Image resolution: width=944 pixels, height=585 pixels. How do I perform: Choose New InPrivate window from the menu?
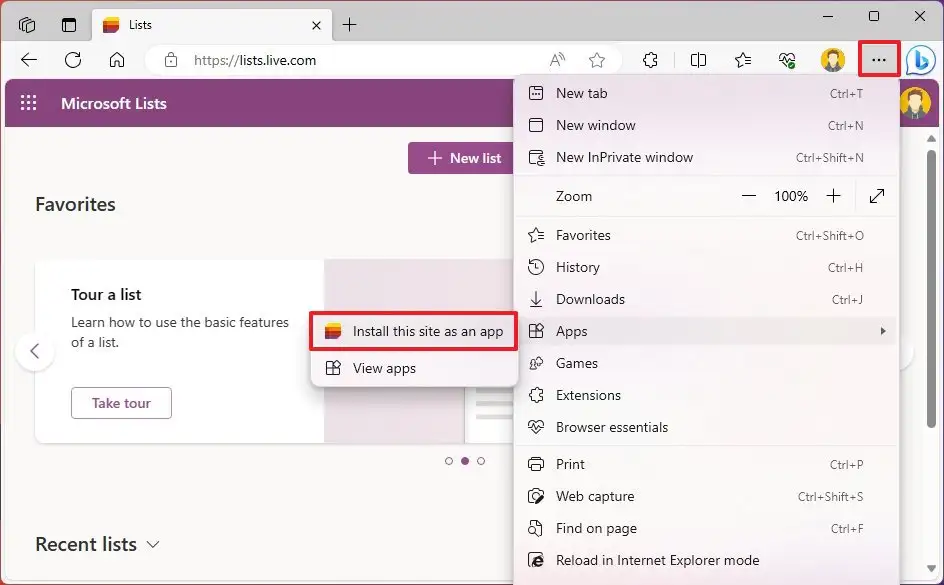click(626, 157)
